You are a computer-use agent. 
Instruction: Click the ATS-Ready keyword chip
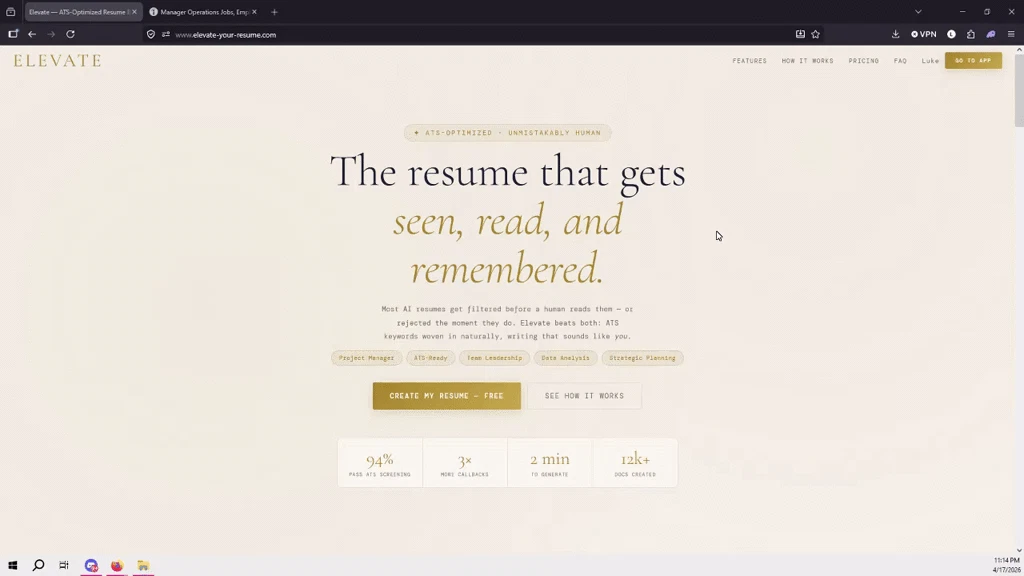(430, 358)
